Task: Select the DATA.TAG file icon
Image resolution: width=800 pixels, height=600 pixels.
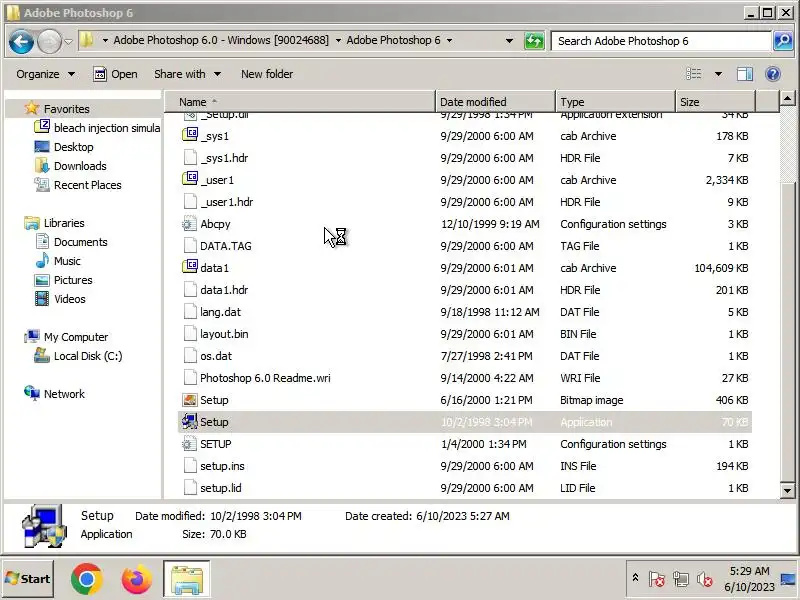Action: (190, 245)
